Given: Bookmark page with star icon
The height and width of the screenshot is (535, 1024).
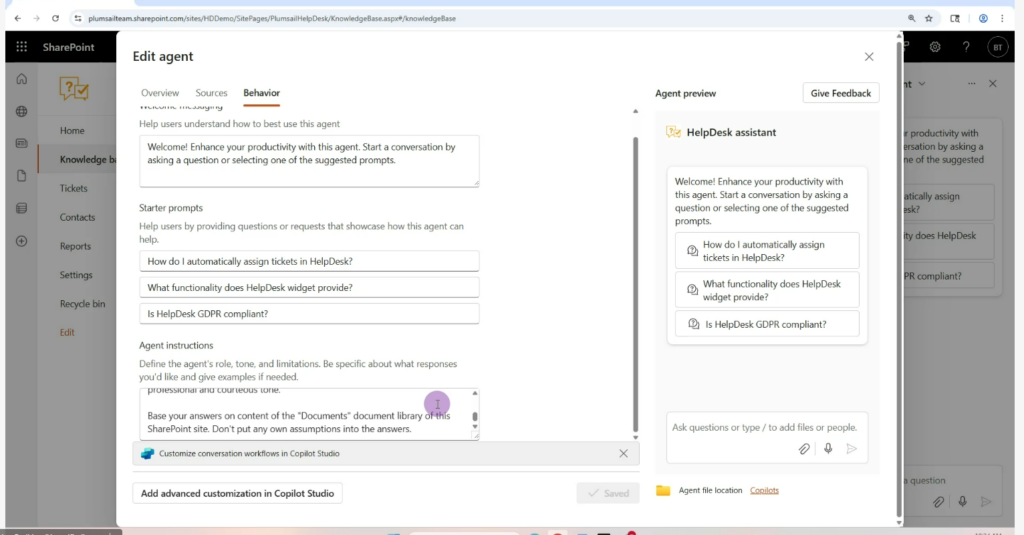Looking at the screenshot, I should pos(929,18).
